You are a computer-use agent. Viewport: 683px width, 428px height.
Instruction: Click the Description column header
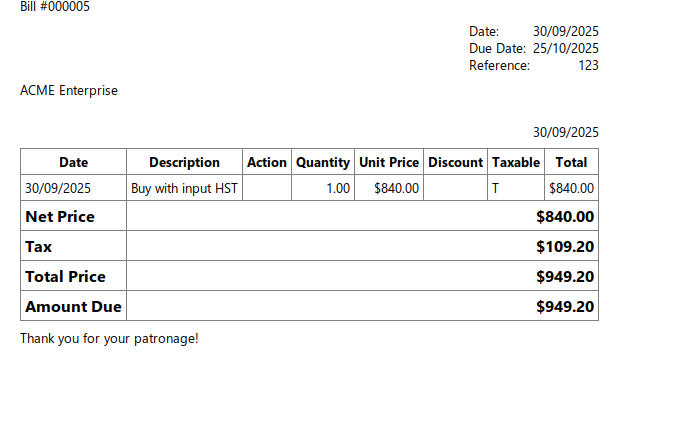[x=184, y=162]
